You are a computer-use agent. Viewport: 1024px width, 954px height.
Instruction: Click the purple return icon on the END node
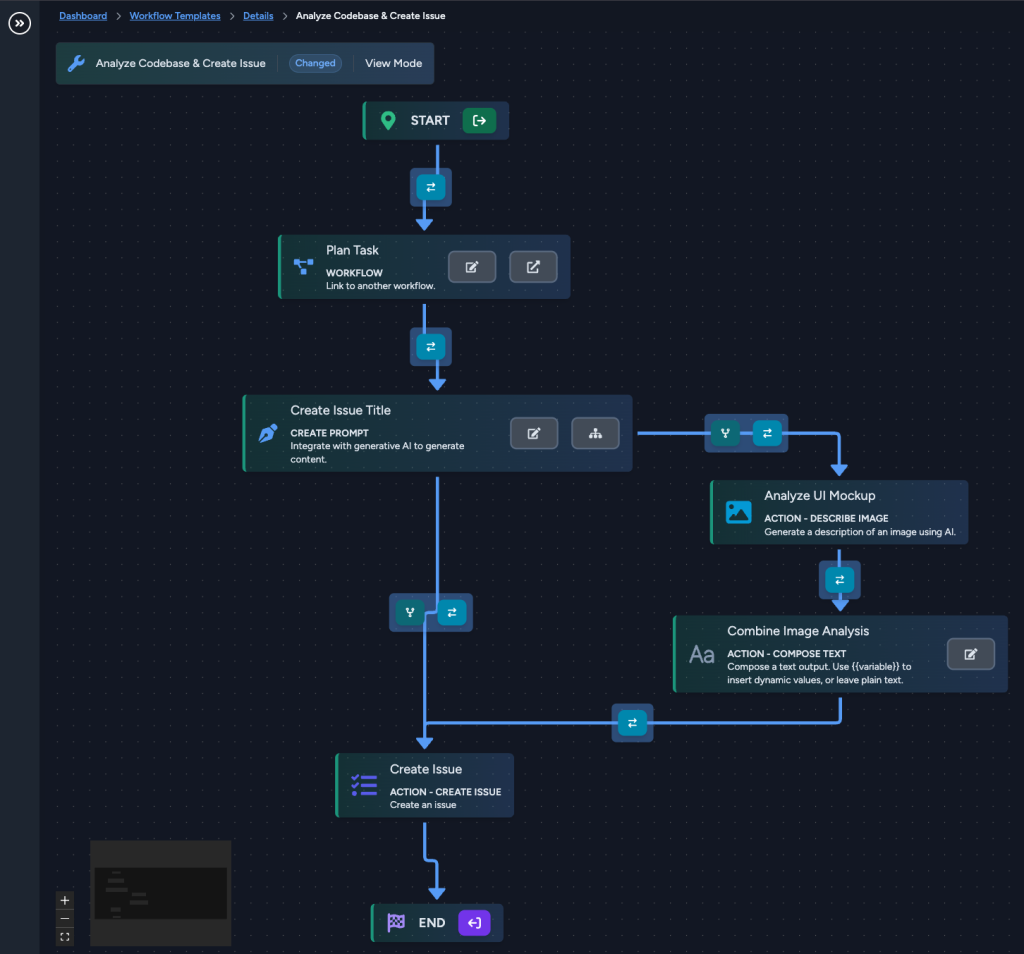[474, 922]
